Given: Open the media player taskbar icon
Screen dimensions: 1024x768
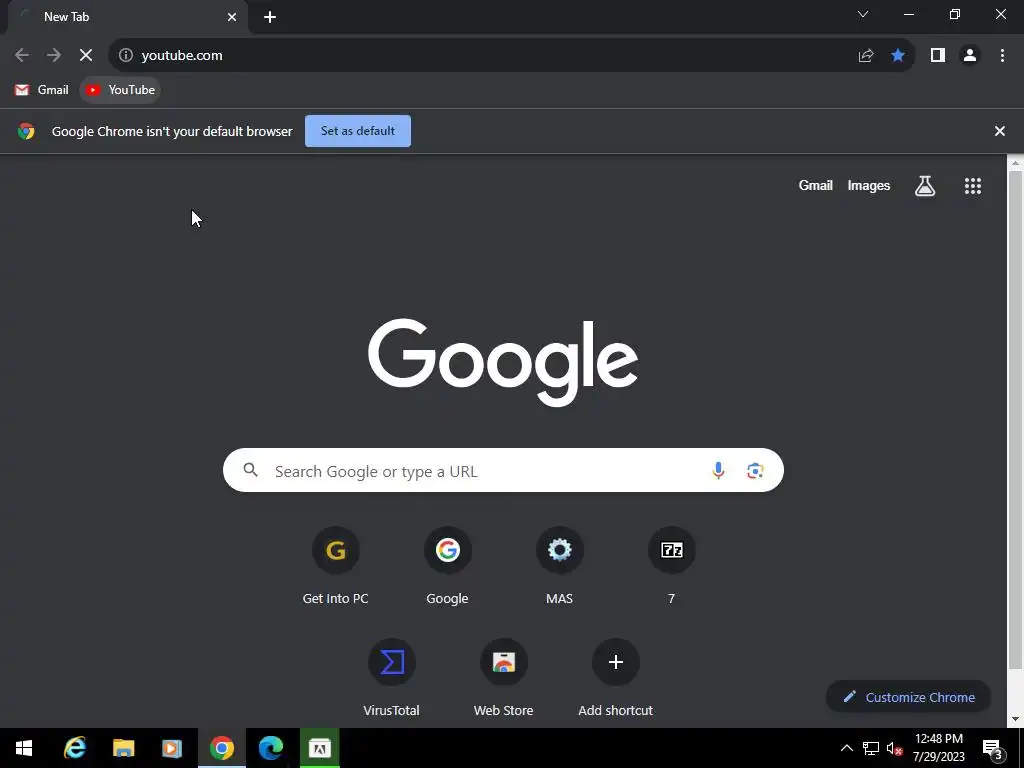Looking at the screenshot, I should click(172, 748).
